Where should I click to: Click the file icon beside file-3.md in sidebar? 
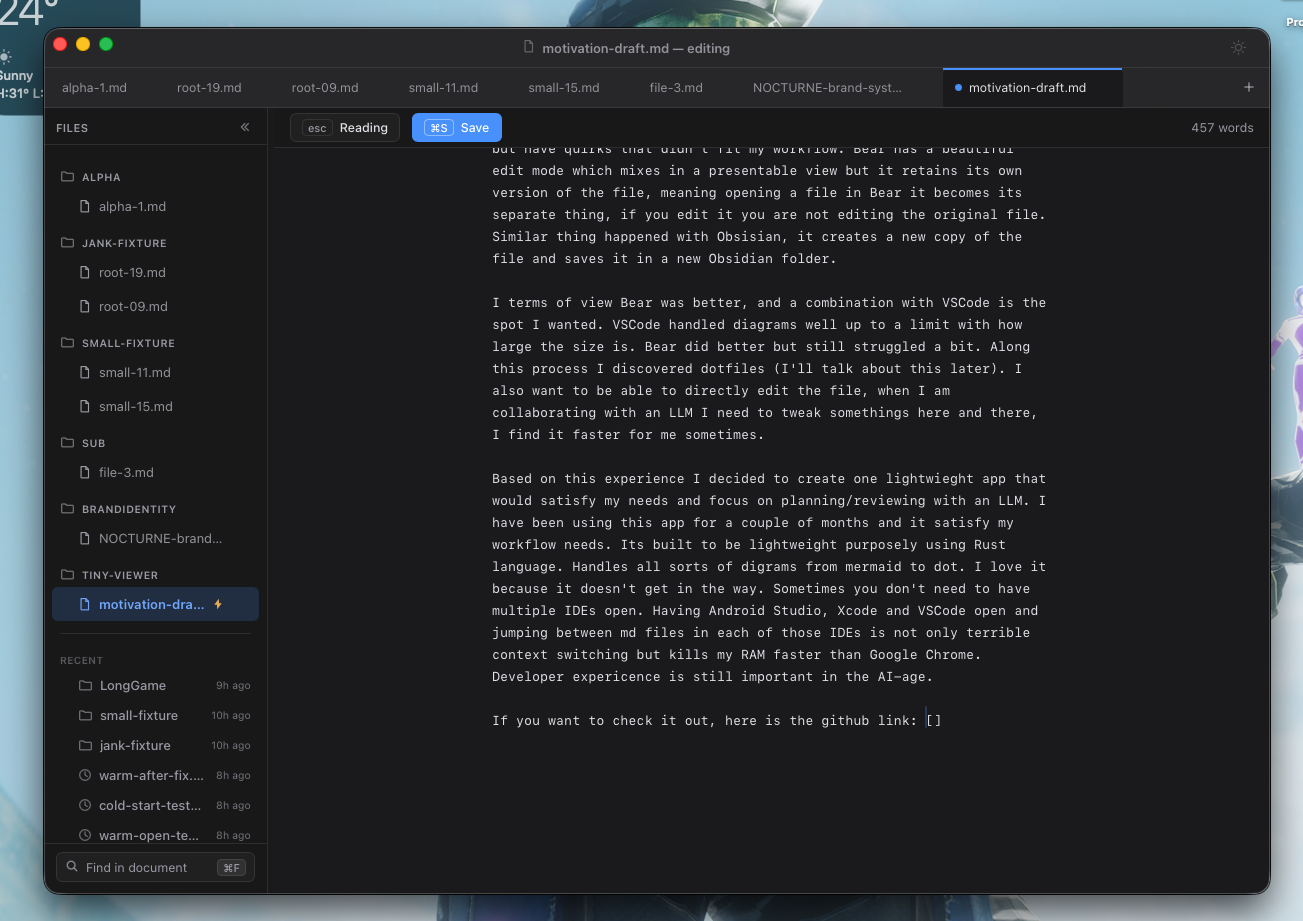[85, 472]
